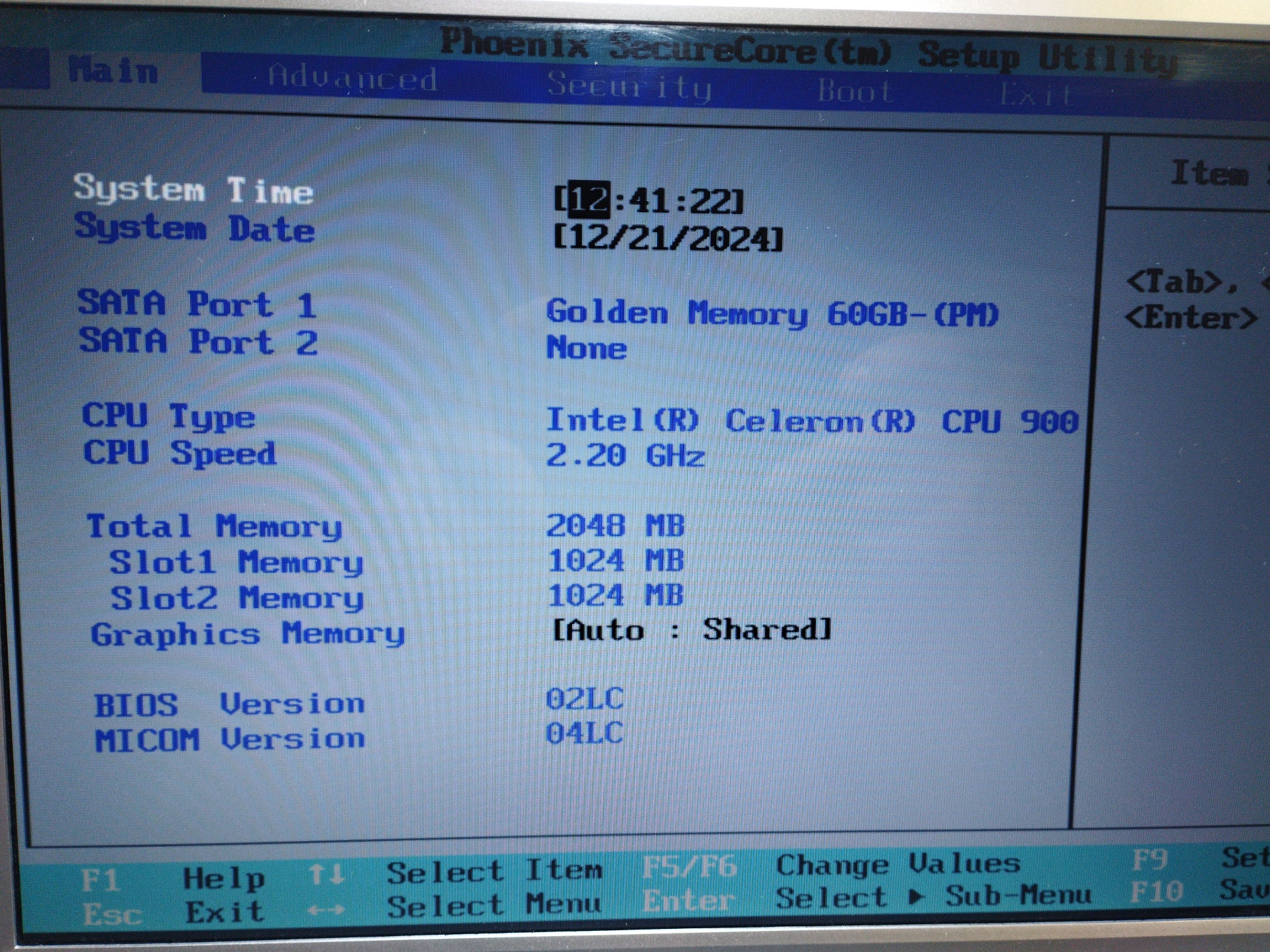
Task: Click the 2.20 GHz value
Action: [x=626, y=456]
